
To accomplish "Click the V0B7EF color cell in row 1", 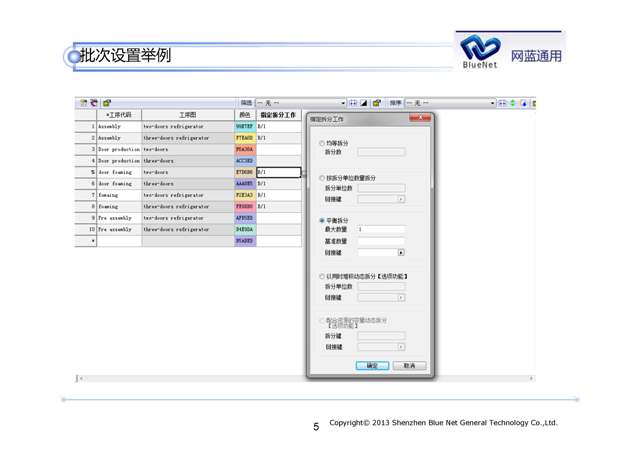I will pyautogui.click(x=244, y=127).
